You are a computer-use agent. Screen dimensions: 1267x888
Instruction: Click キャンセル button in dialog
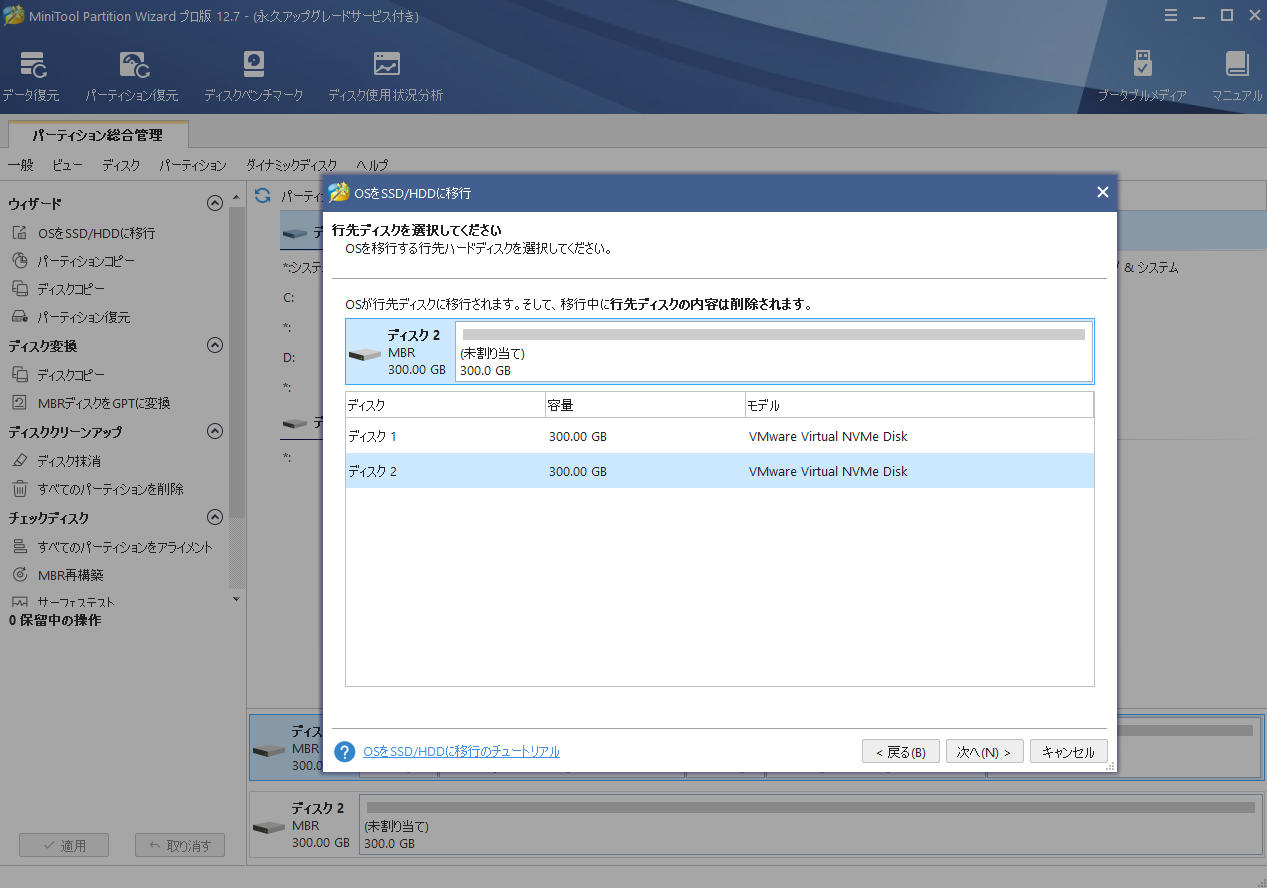1069,752
